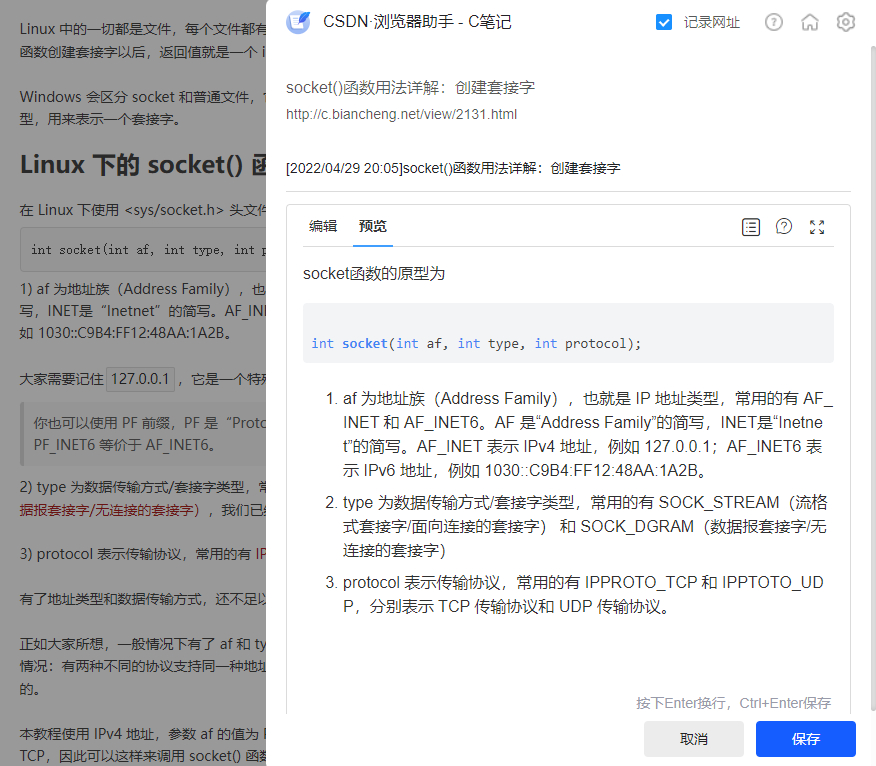
Task: Click the red 据报套接字/无连接的套接字 text in background
Action: (x=110, y=510)
